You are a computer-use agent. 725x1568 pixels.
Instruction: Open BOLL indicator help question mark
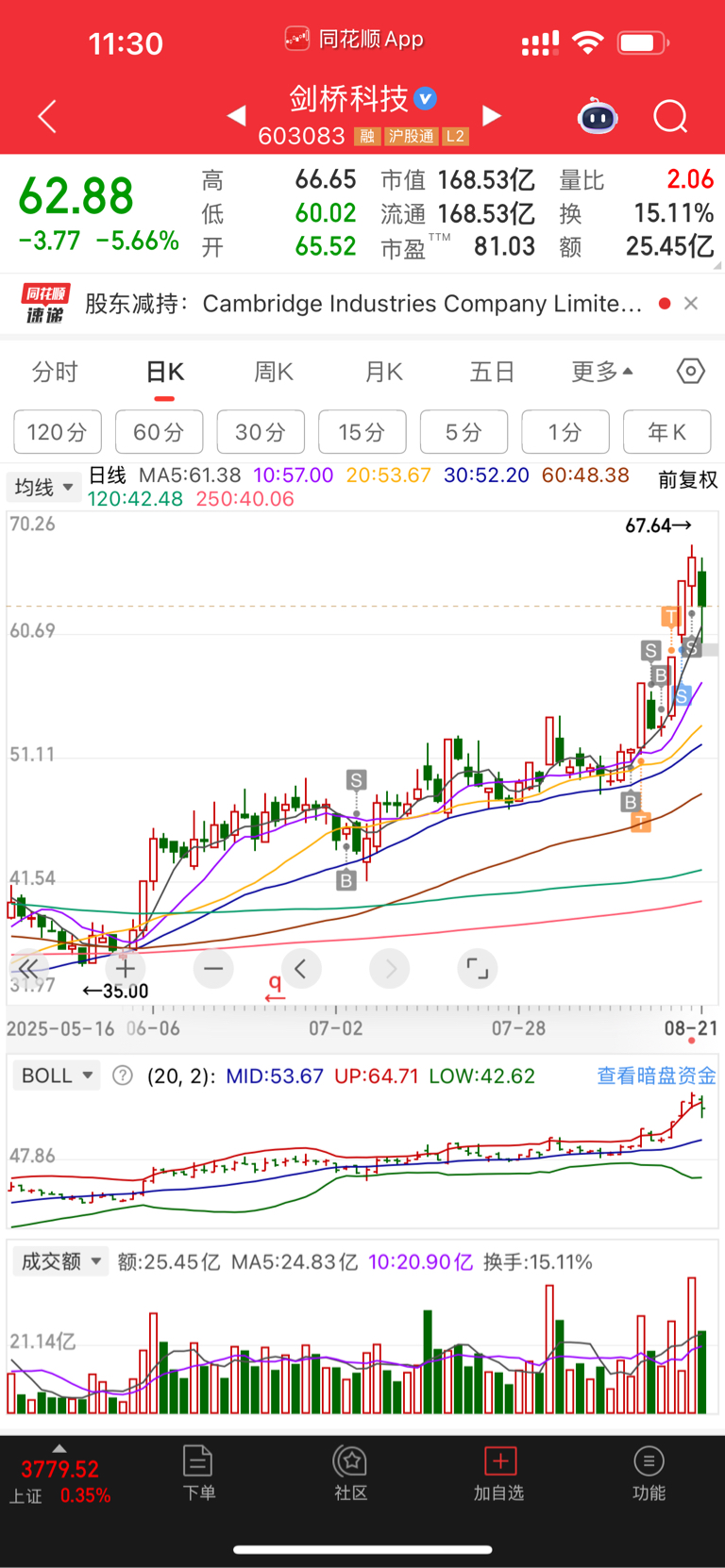pos(123,1075)
